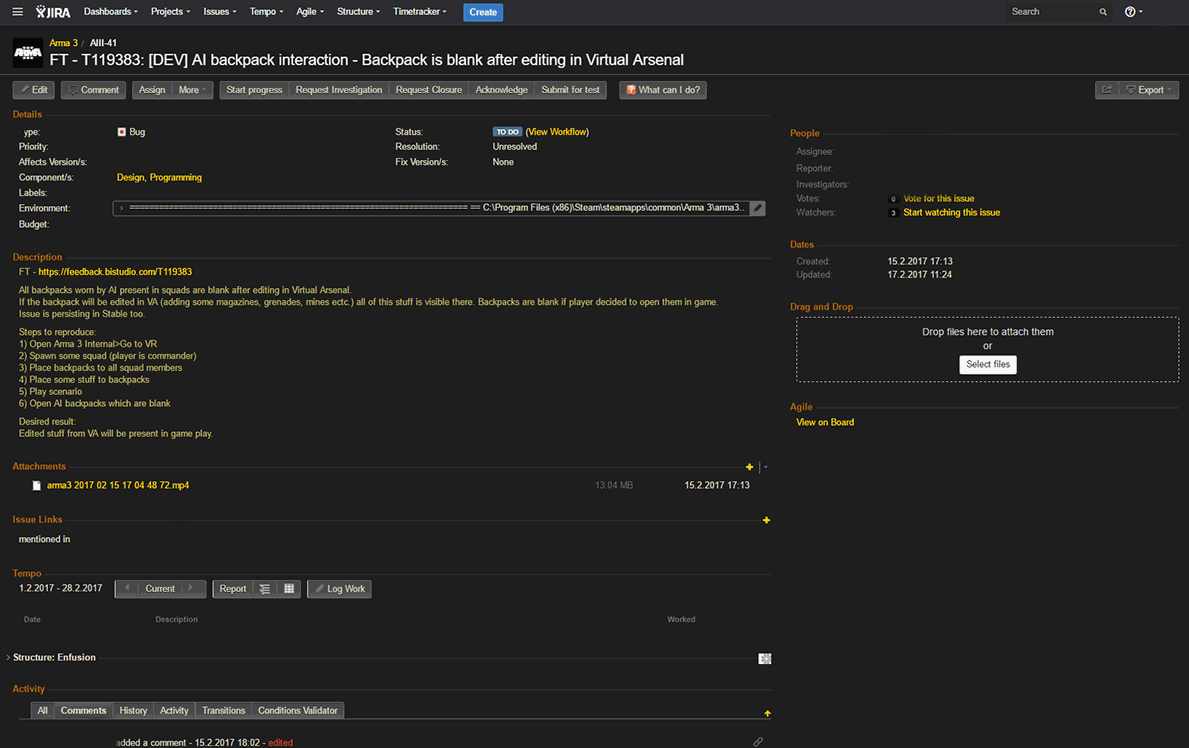
Task: Click Start progress workflow button
Action: tap(254, 90)
